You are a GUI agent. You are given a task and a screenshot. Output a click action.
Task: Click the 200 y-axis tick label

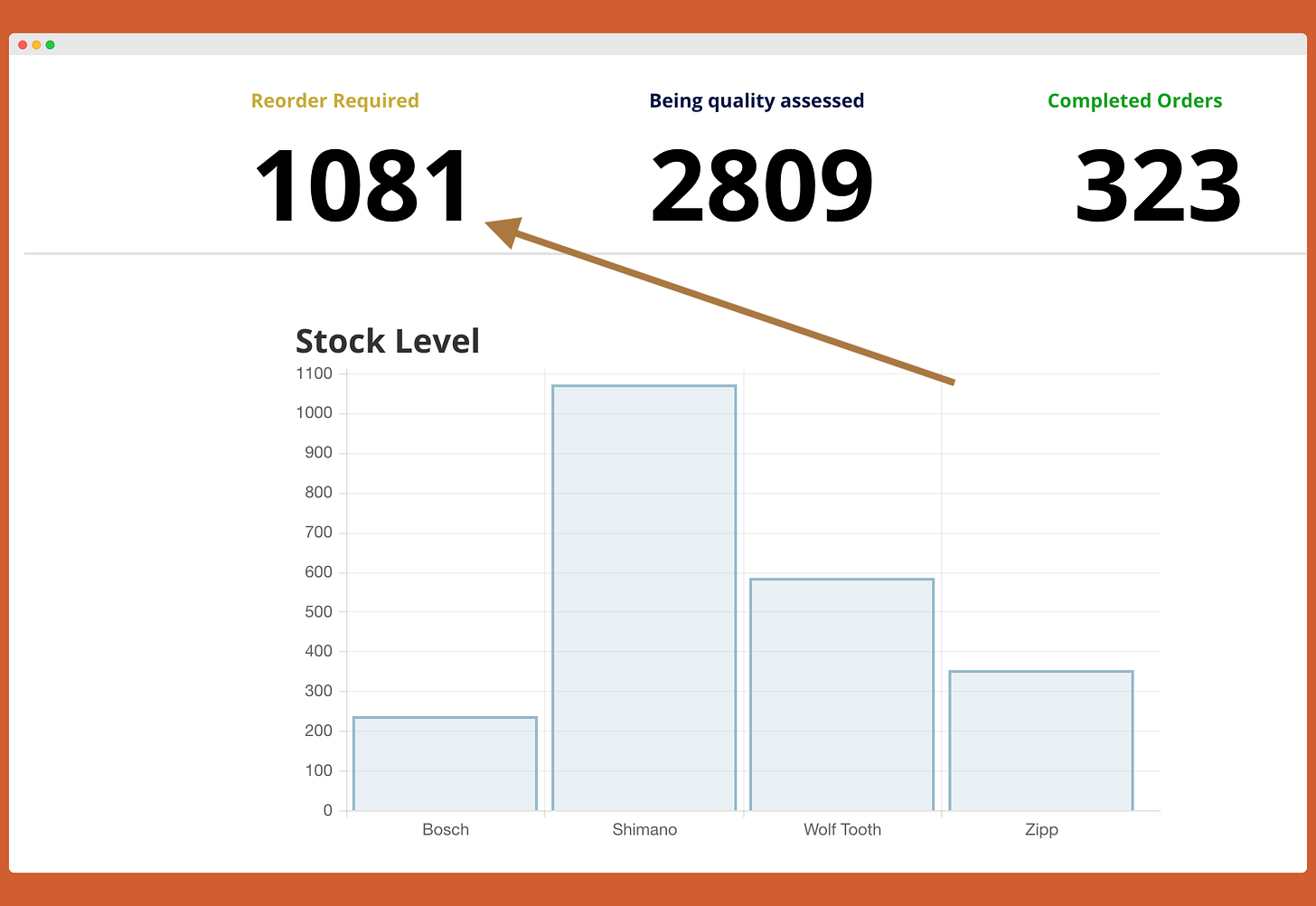click(318, 731)
